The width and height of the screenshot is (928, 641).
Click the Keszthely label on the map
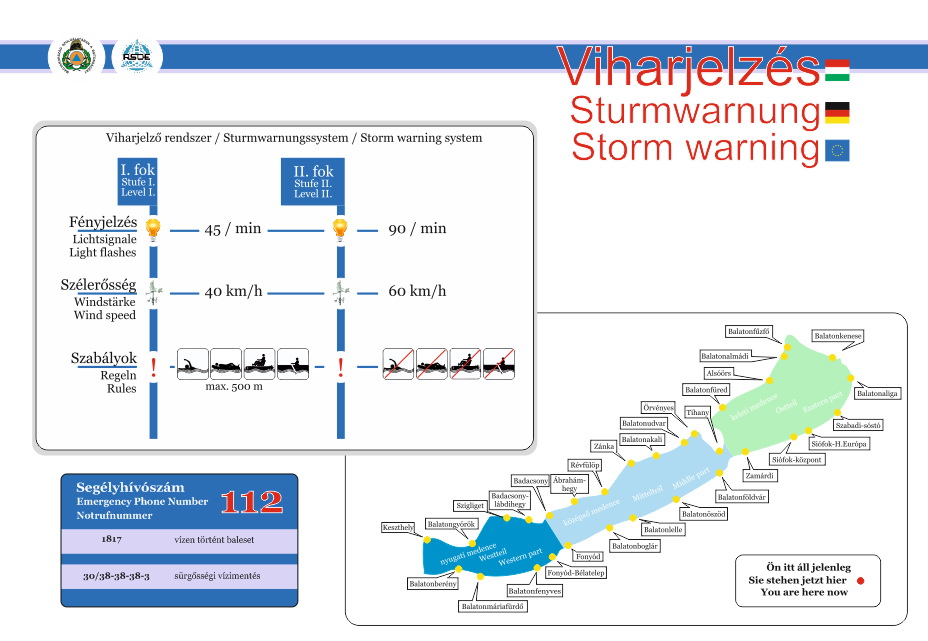398,527
